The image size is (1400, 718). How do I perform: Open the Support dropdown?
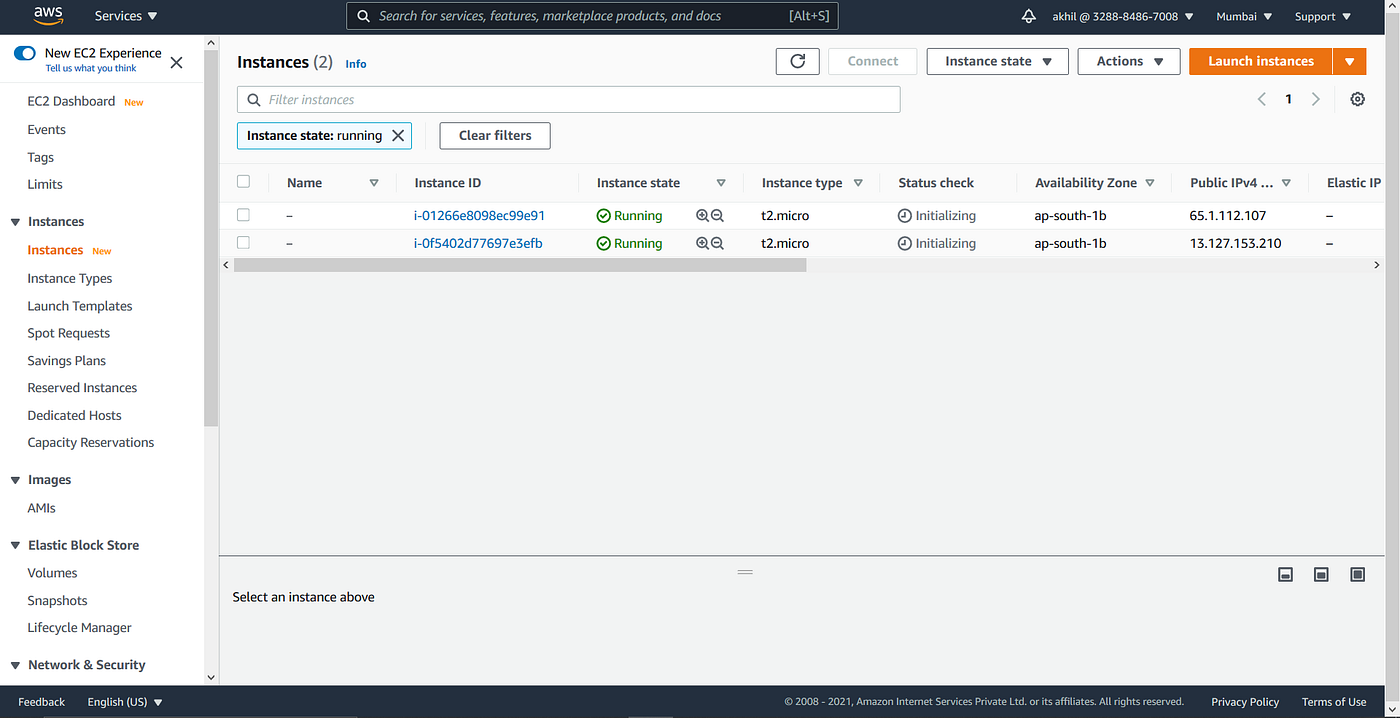coord(1323,16)
